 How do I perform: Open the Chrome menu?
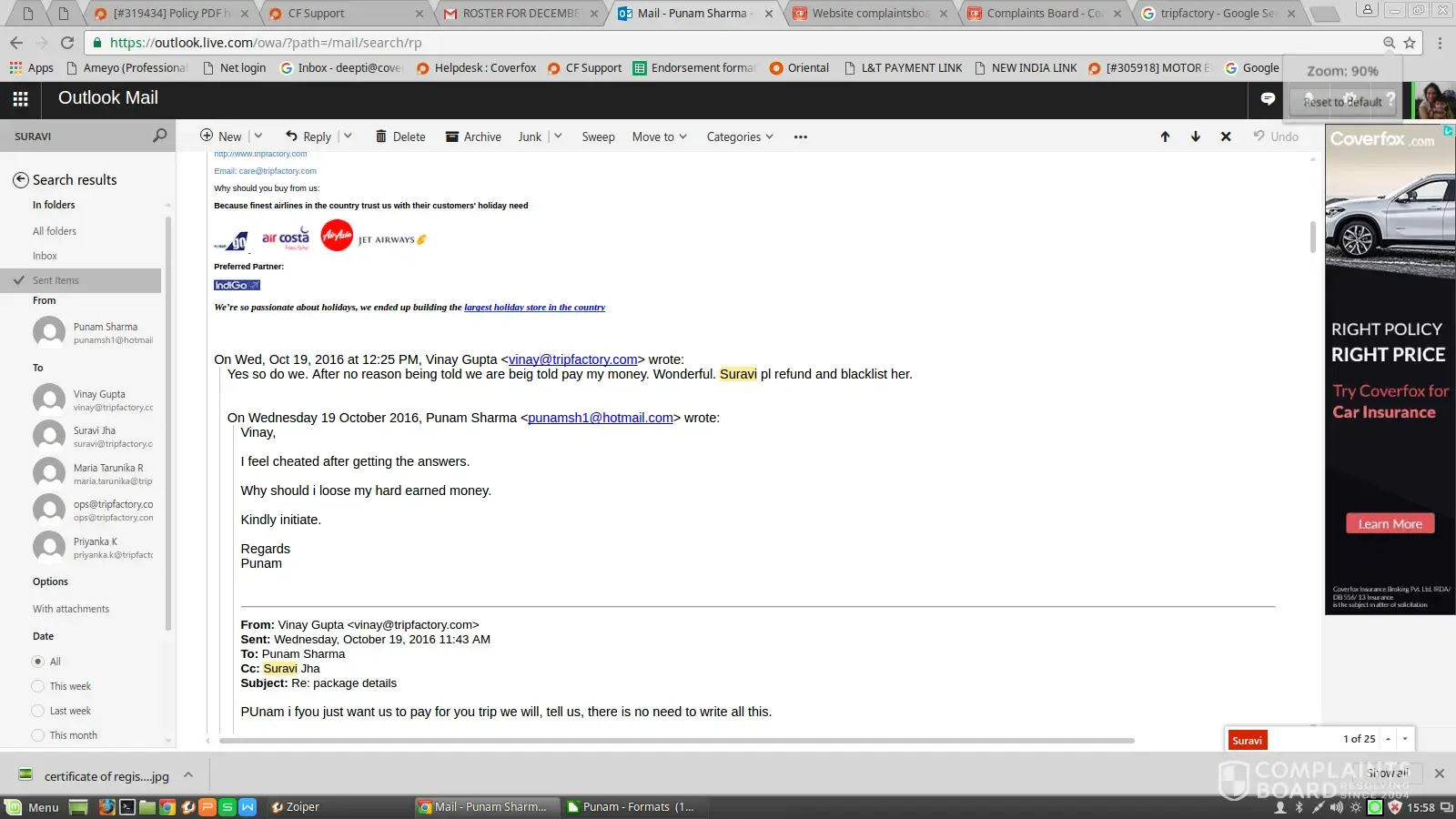(1440, 43)
